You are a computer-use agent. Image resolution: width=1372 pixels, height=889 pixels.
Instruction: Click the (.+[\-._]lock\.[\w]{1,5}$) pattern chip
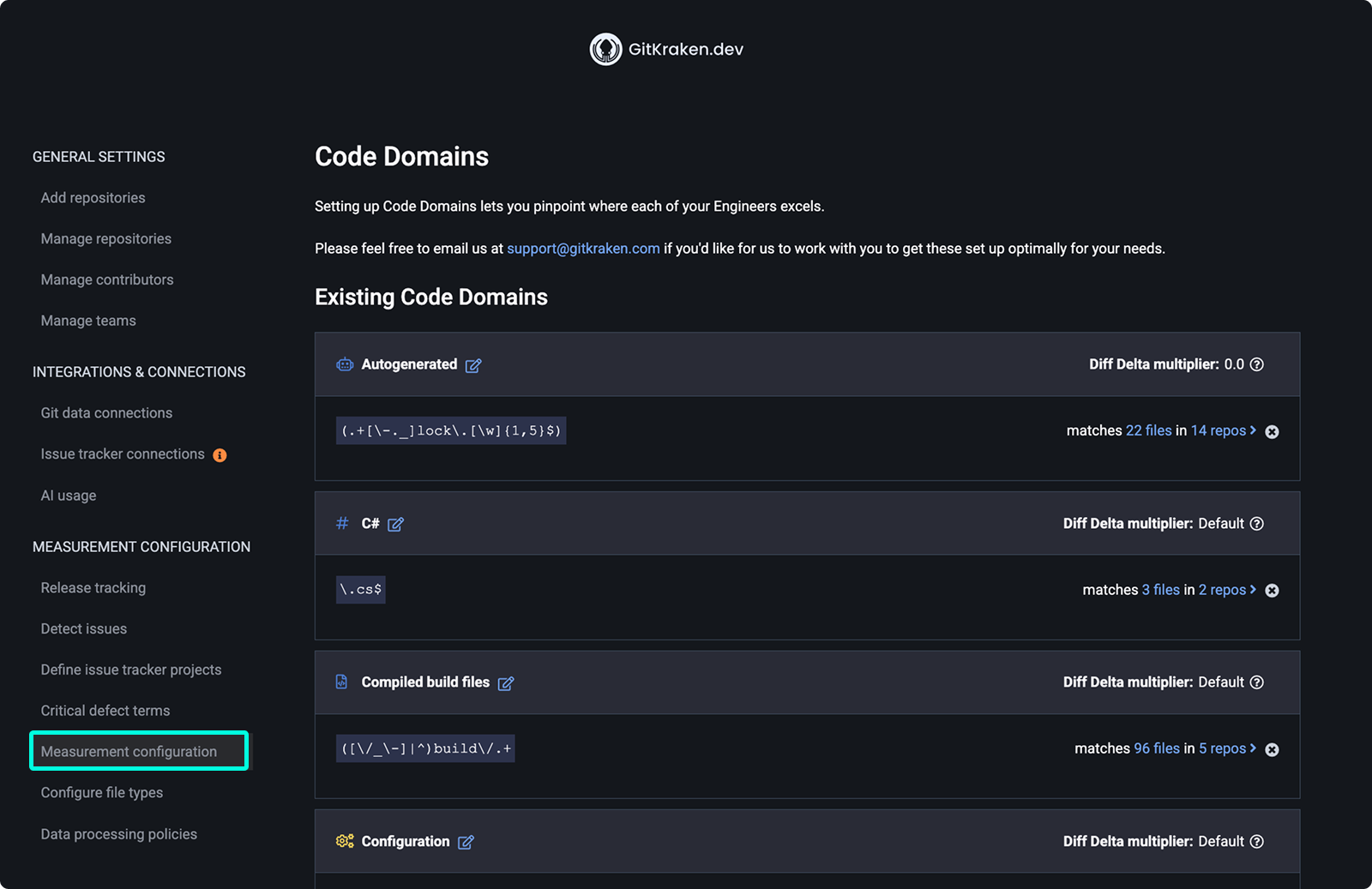(450, 430)
